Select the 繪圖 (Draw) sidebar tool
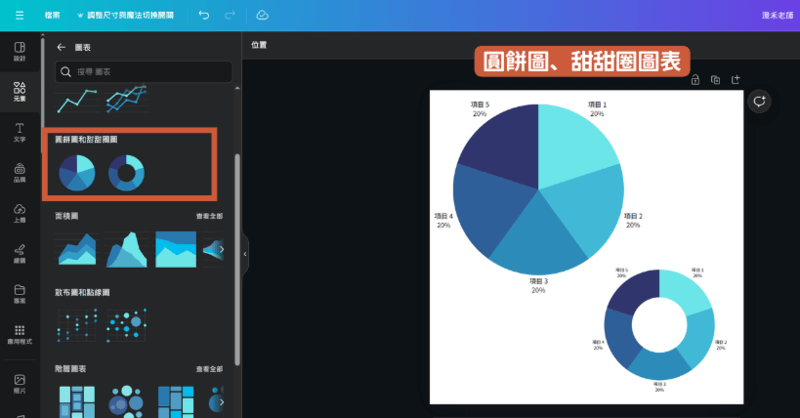 tap(19, 253)
